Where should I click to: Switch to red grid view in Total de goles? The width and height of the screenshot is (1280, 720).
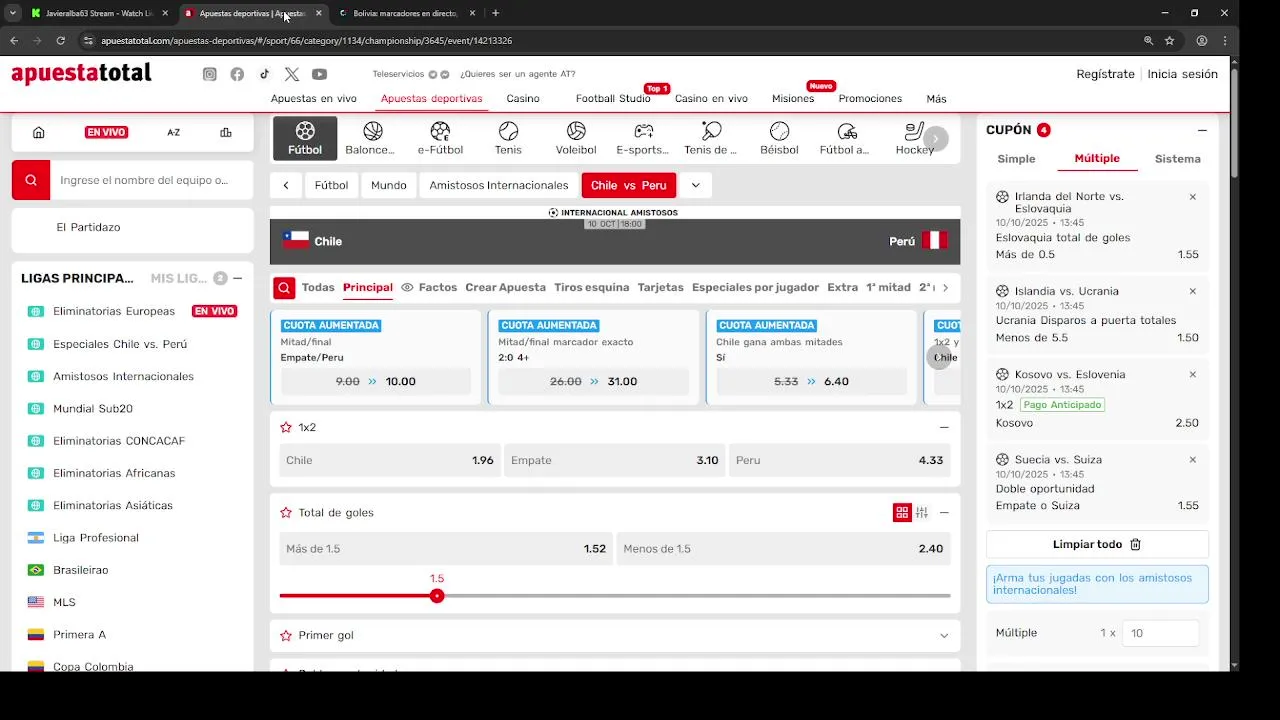pyautogui.click(x=902, y=512)
